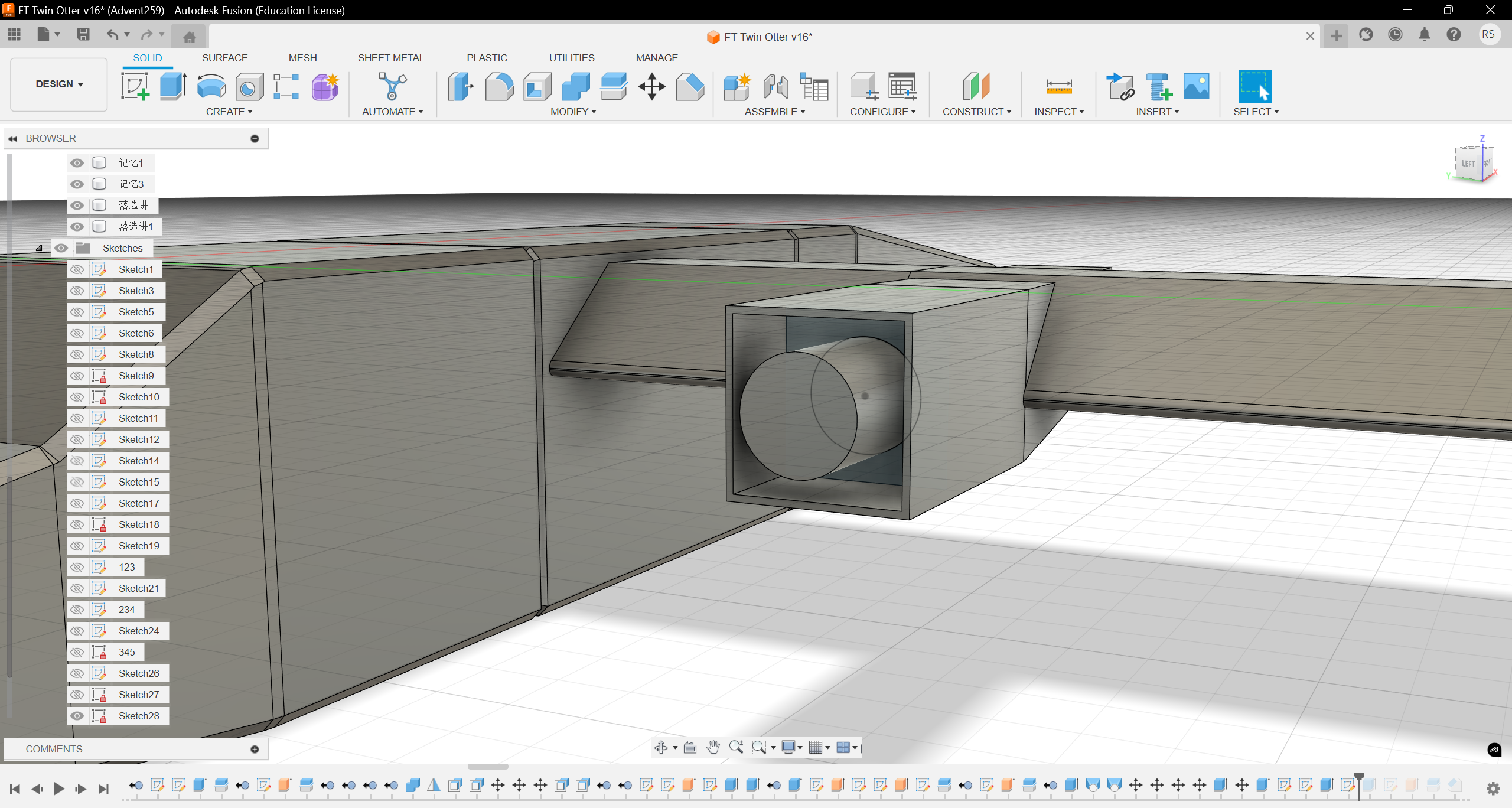Show sketch 123 using its eye icon
1512x808 pixels.
pyautogui.click(x=77, y=567)
